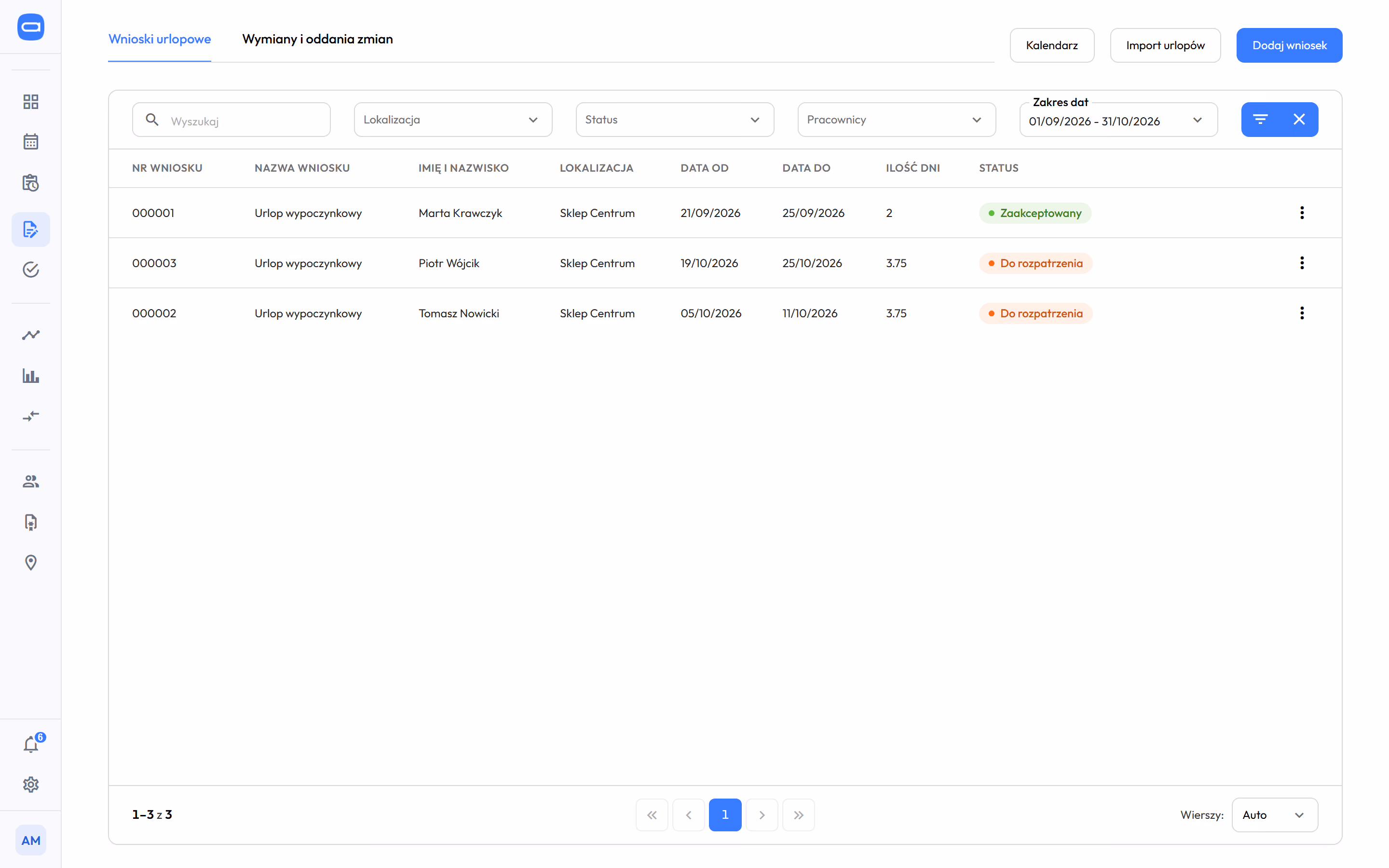Click the Import urlopów button
The height and width of the screenshot is (868, 1389).
point(1165,45)
